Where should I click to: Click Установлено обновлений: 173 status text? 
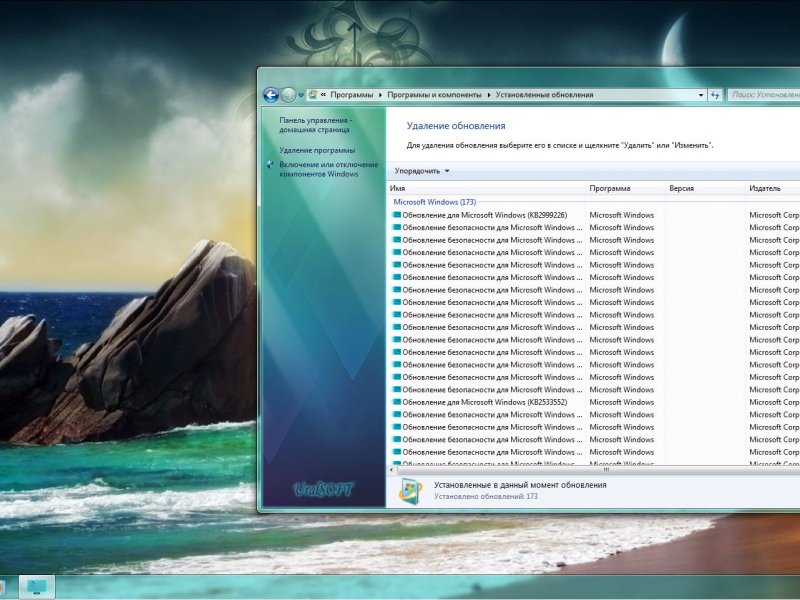point(486,496)
